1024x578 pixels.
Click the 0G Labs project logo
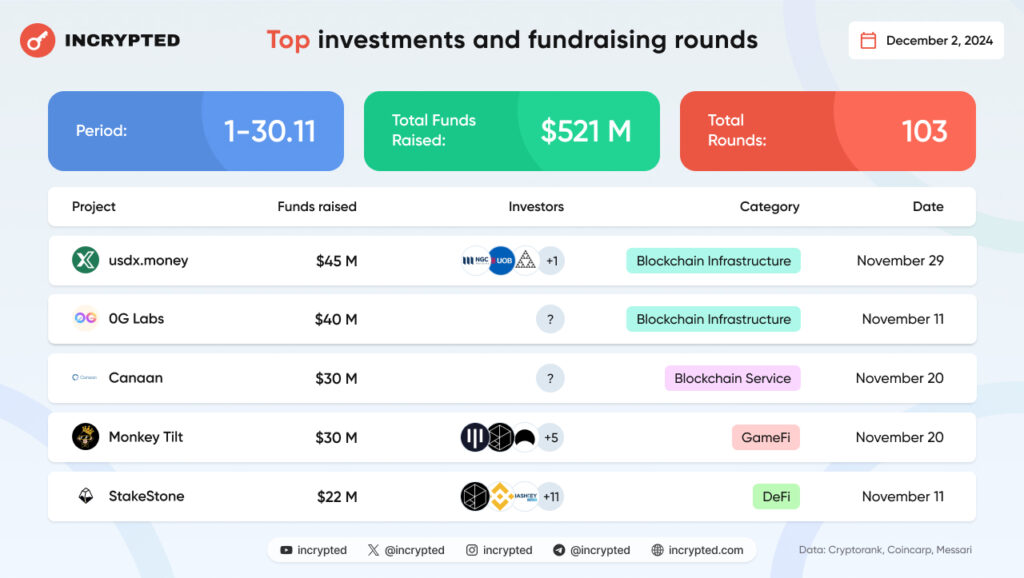85,319
